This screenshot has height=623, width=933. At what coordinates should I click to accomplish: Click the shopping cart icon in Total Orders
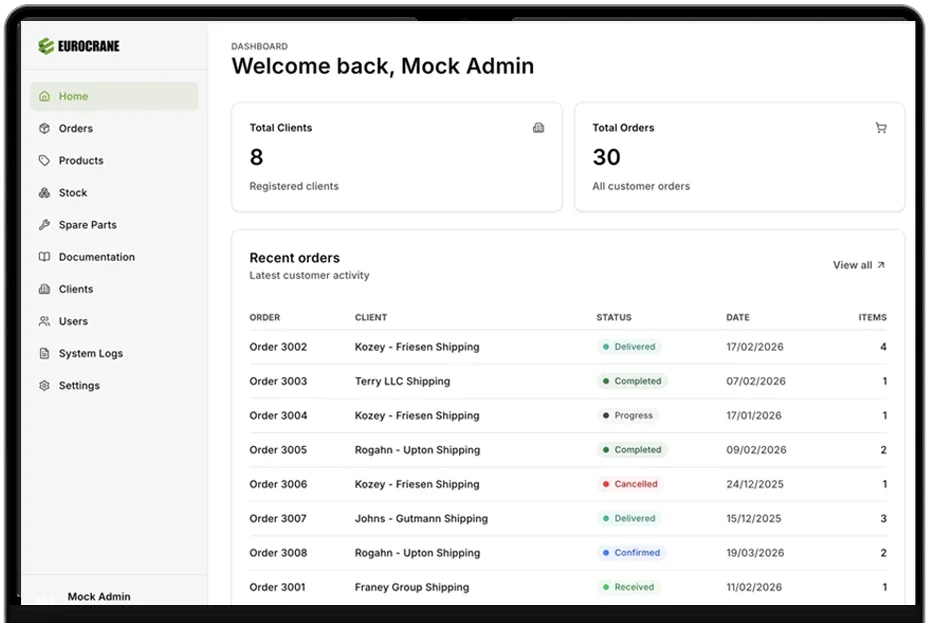click(880, 128)
